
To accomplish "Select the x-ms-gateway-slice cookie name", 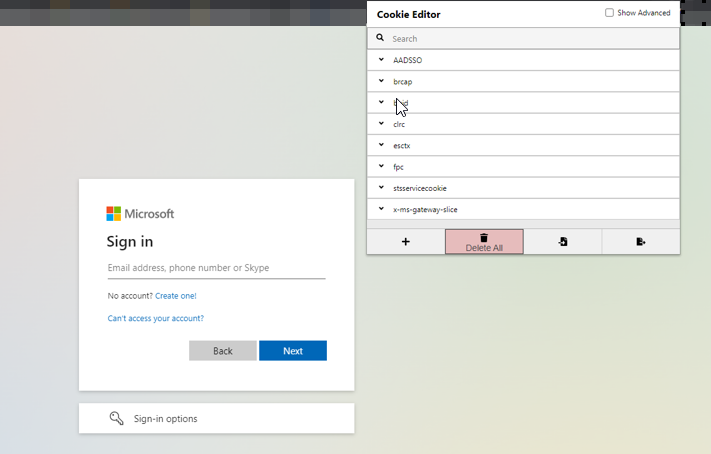I will click(x=425, y=210).
